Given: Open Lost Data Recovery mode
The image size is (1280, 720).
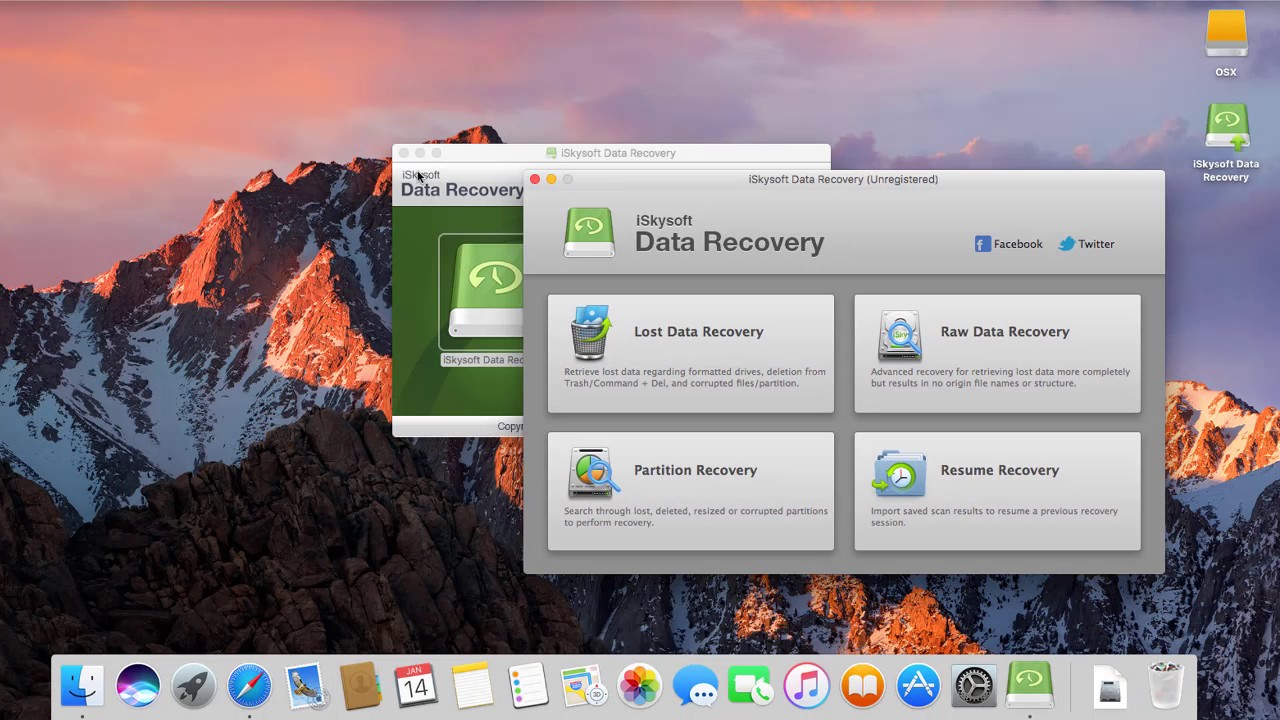Looking at the screenshot, I should (x=690, y=353).
